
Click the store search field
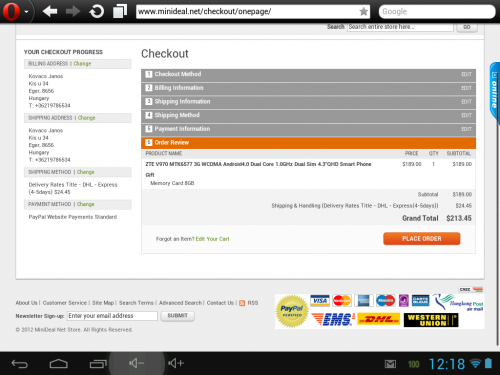coord(400,27)
